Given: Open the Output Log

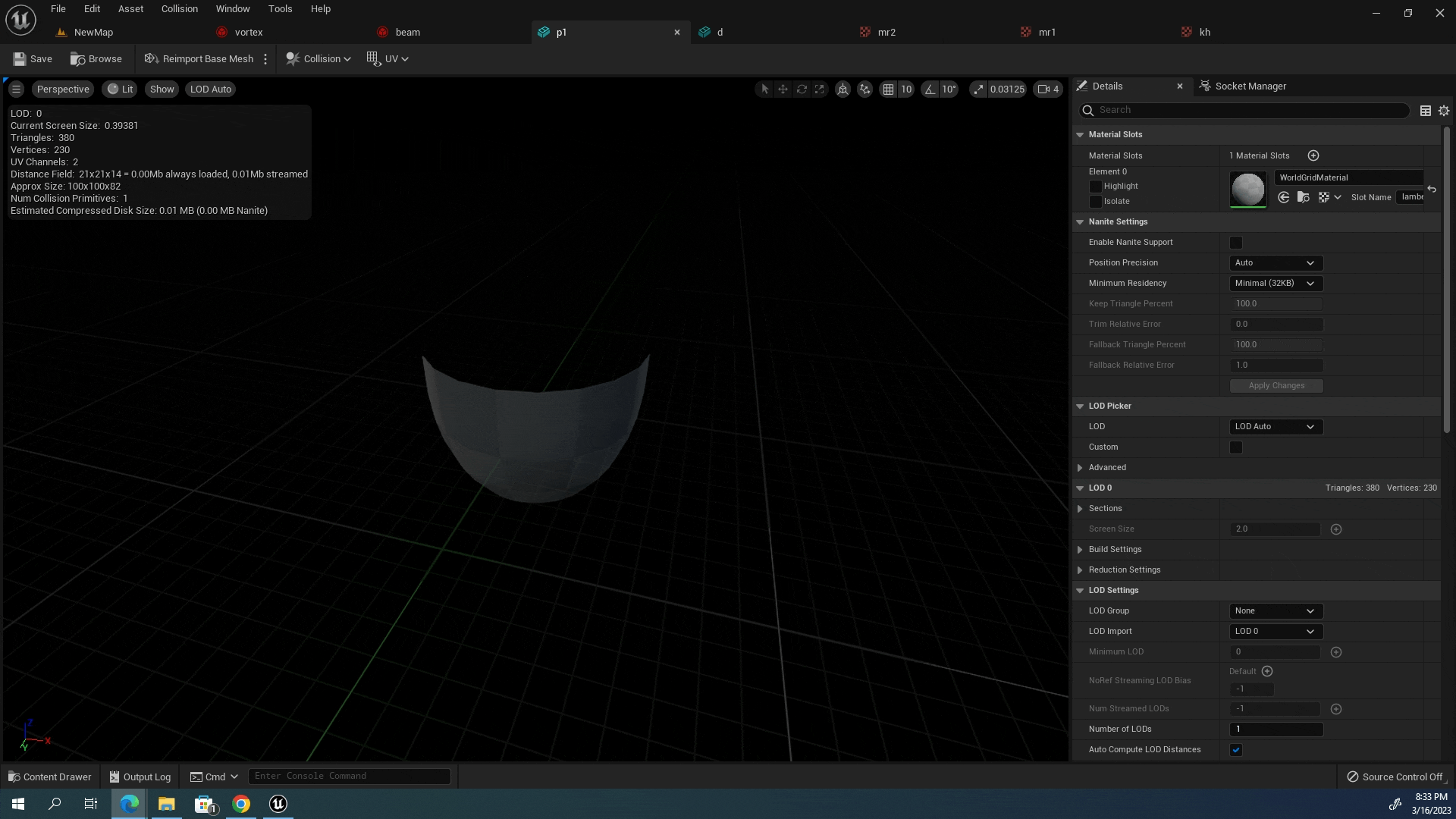Looking at the screenshot, I should [x=140, y=777].
